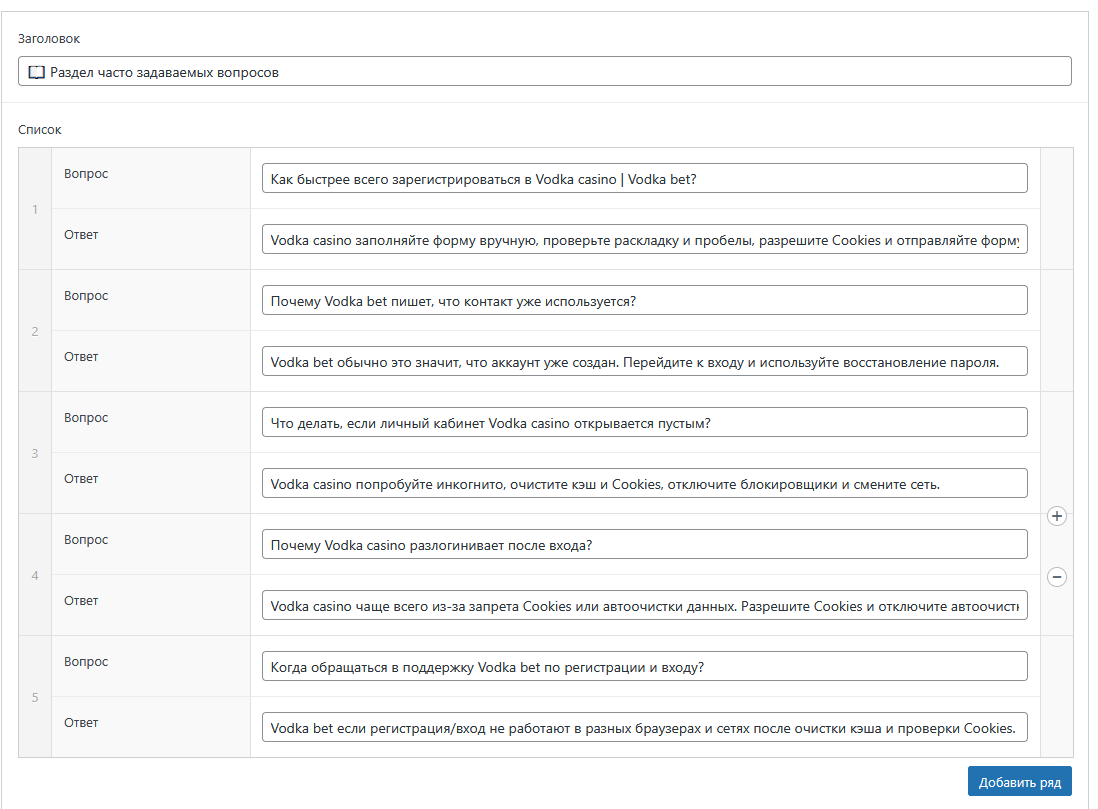The width and height of the screenshot is (1098, 809).
Task: Click the row 5 number handle
Action: coord(35,697)
